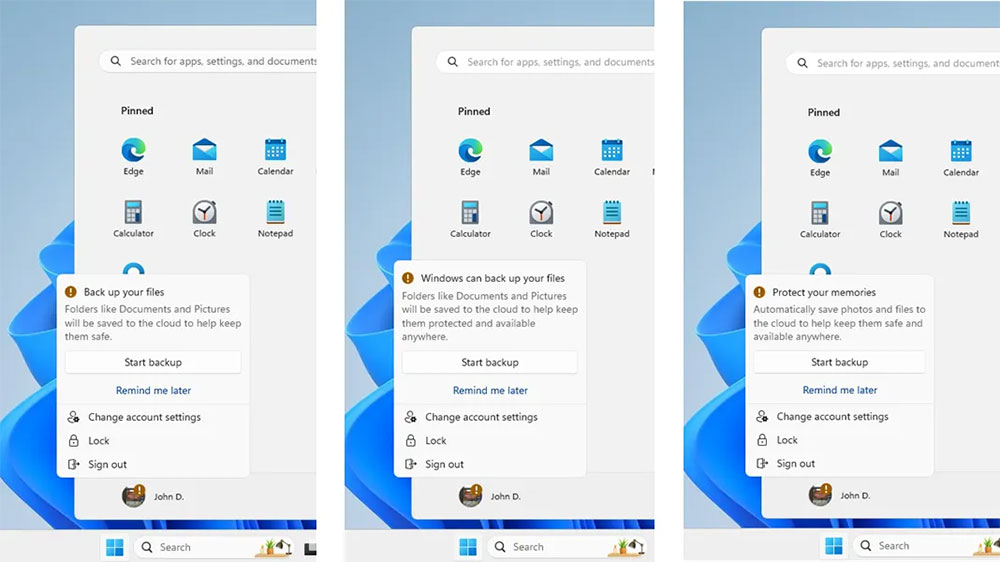The height and width of the screenshot is (562, 1000).
Task: Click taskbar Search box below 'Back up your files'
Action: (214, 547)
